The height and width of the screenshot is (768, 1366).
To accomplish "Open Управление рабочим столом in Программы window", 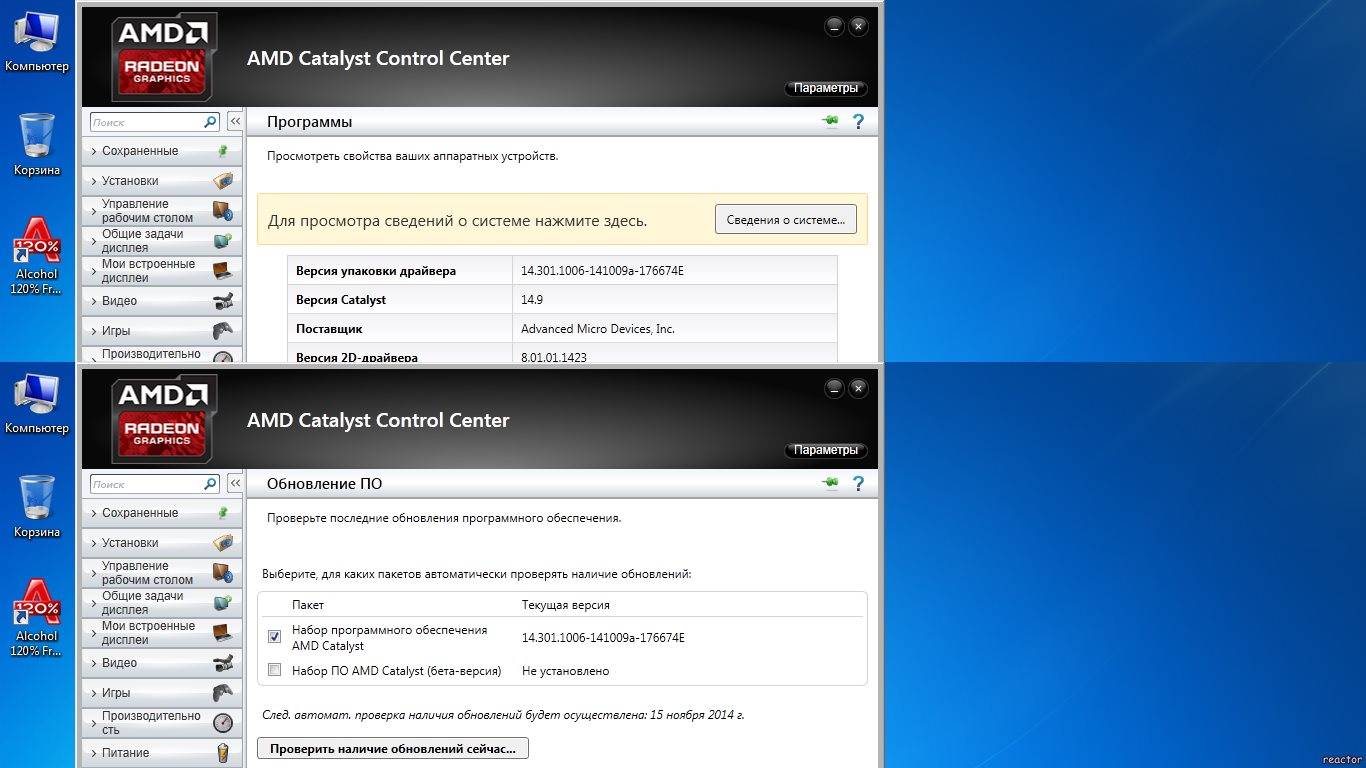I will click(x=162, y=211).
